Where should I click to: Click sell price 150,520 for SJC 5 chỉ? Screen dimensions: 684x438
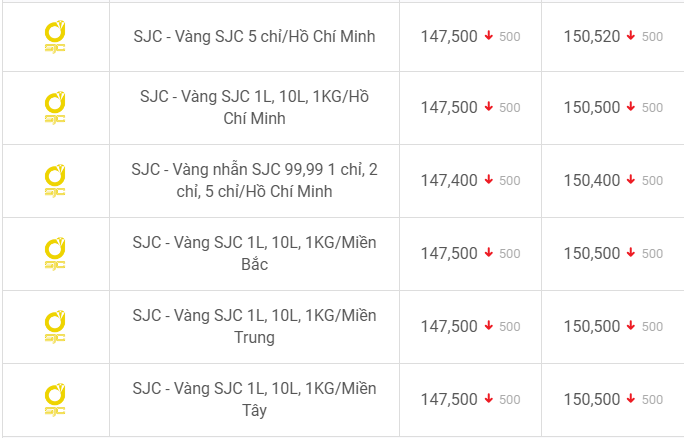click(592, 37)
